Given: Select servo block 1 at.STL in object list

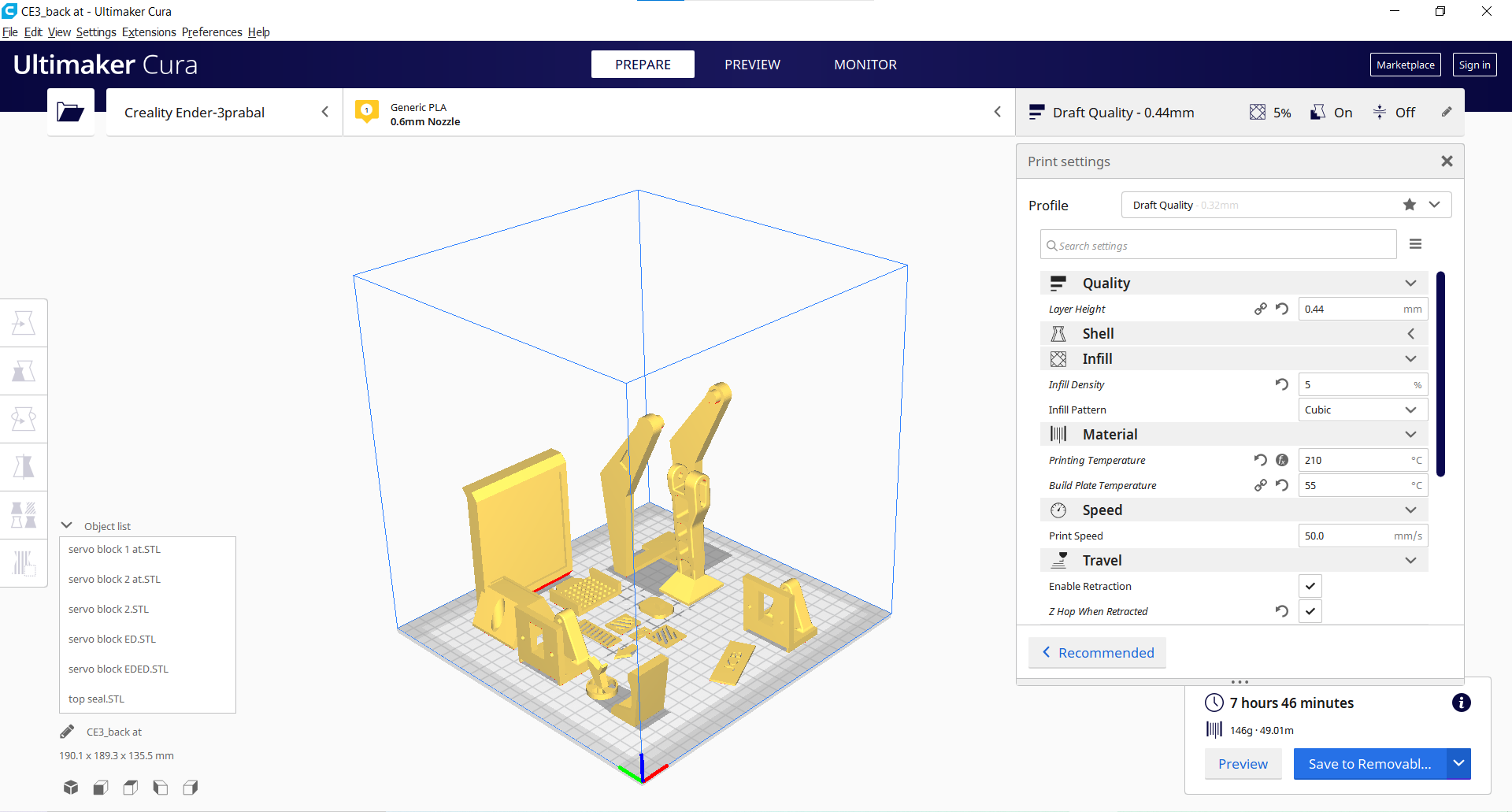Looking at the screenshot, I should click(x=147, y=549).
